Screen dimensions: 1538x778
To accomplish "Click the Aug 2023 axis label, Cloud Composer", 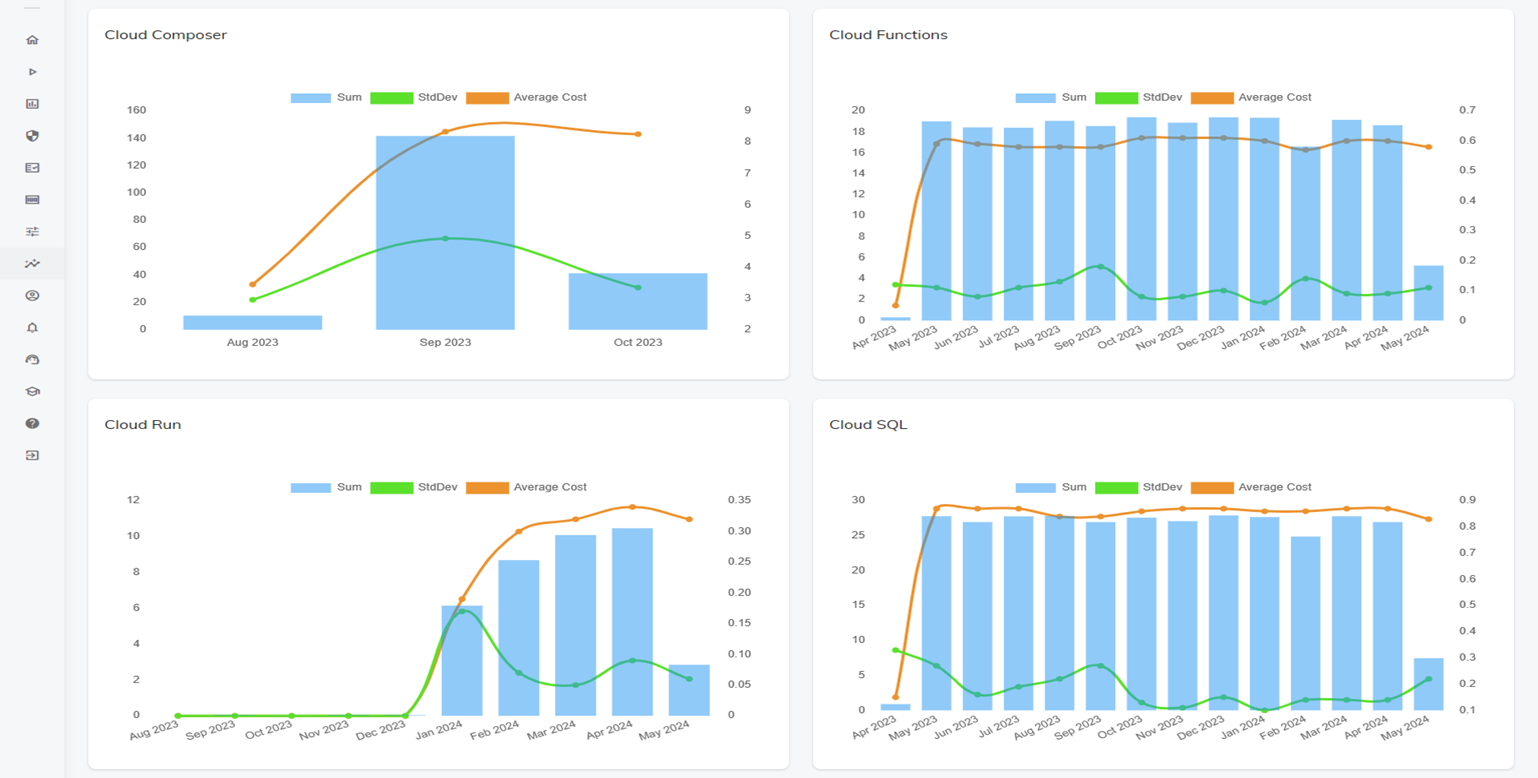I will coord(252,342).
